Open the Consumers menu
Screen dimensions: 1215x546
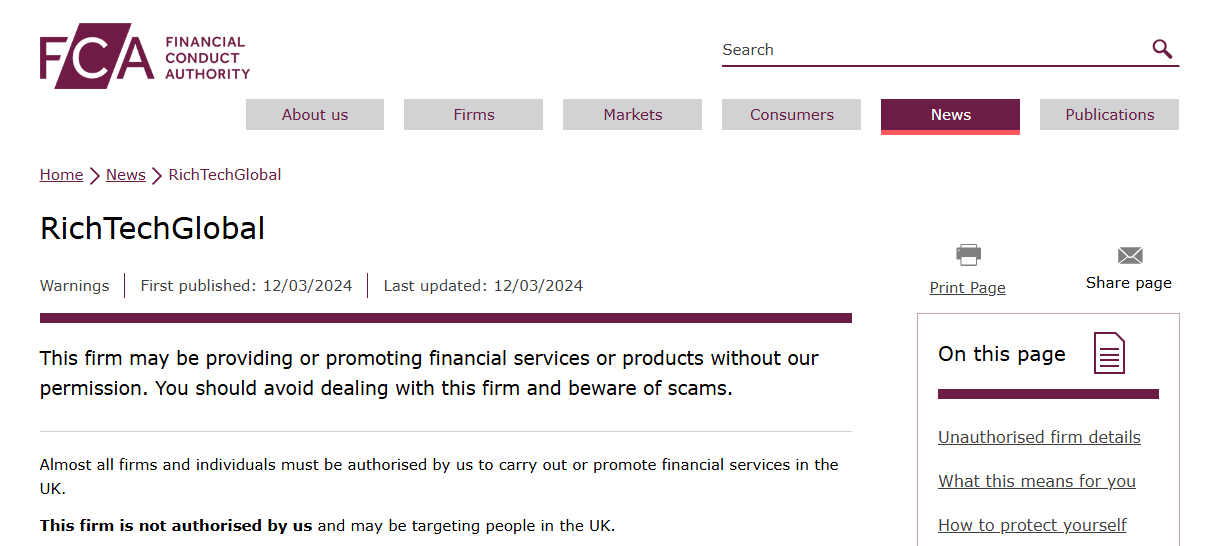coord(792,114)
